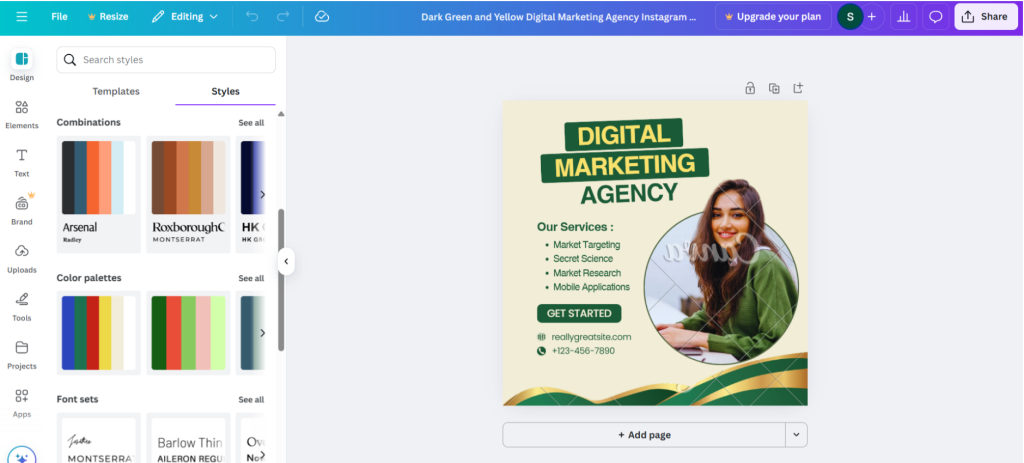Click the next arrow in Combinations row
This screenshot has width=1024, height=463.
(x=263, y=194)
